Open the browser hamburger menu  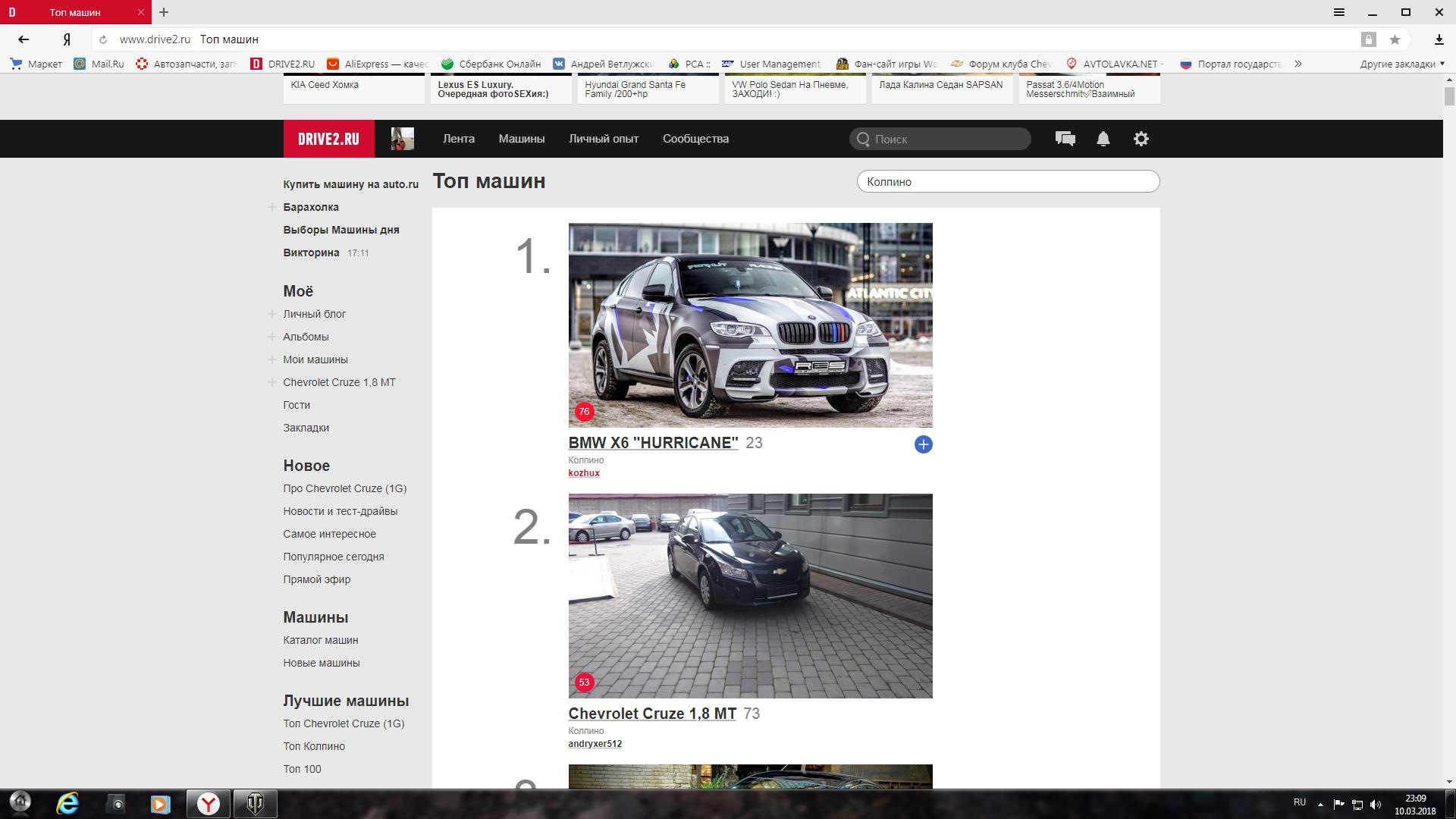tap(1339, 12)
